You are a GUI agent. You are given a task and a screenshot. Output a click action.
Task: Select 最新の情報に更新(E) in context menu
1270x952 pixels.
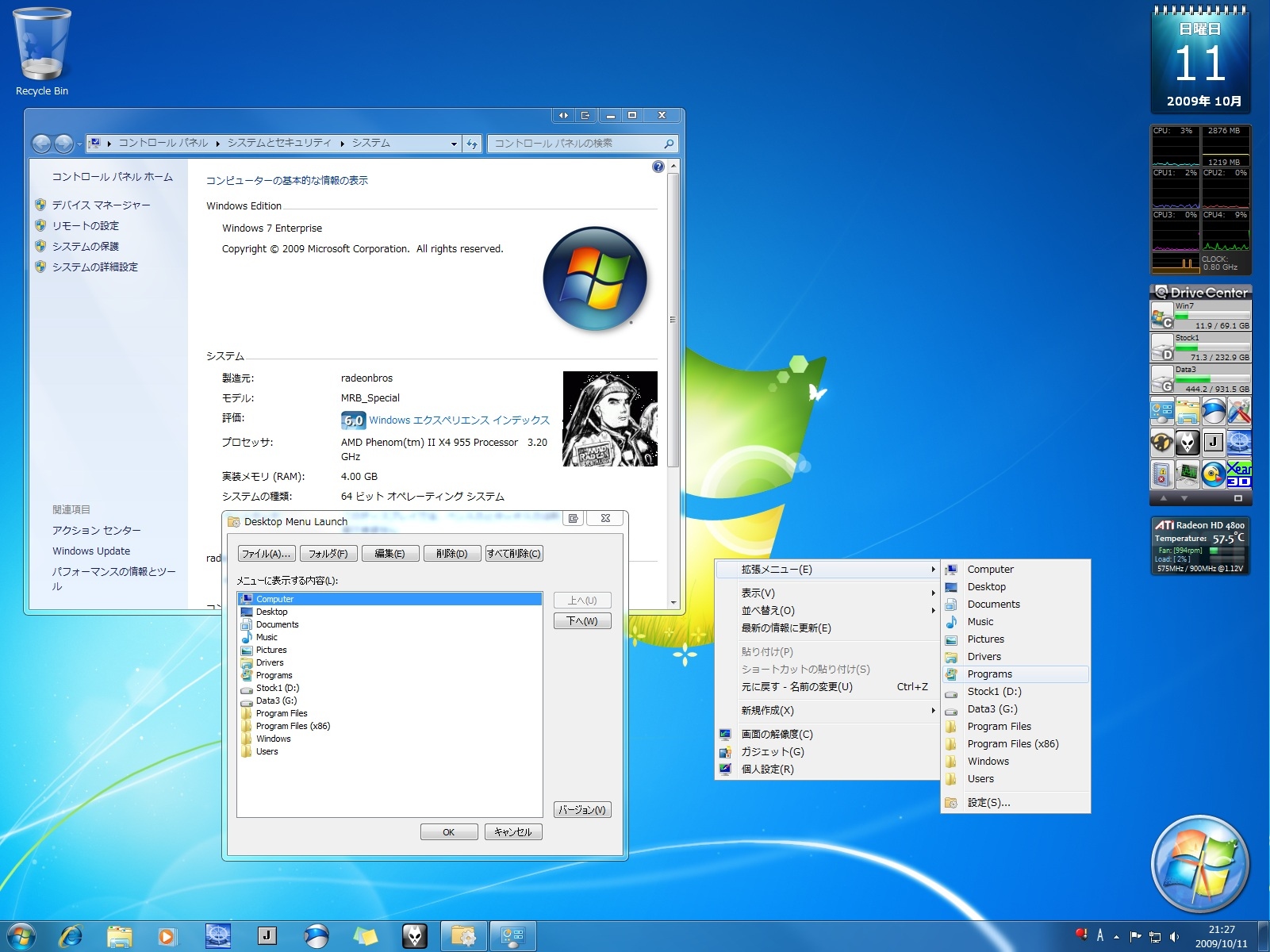click(x=827, y=628)
